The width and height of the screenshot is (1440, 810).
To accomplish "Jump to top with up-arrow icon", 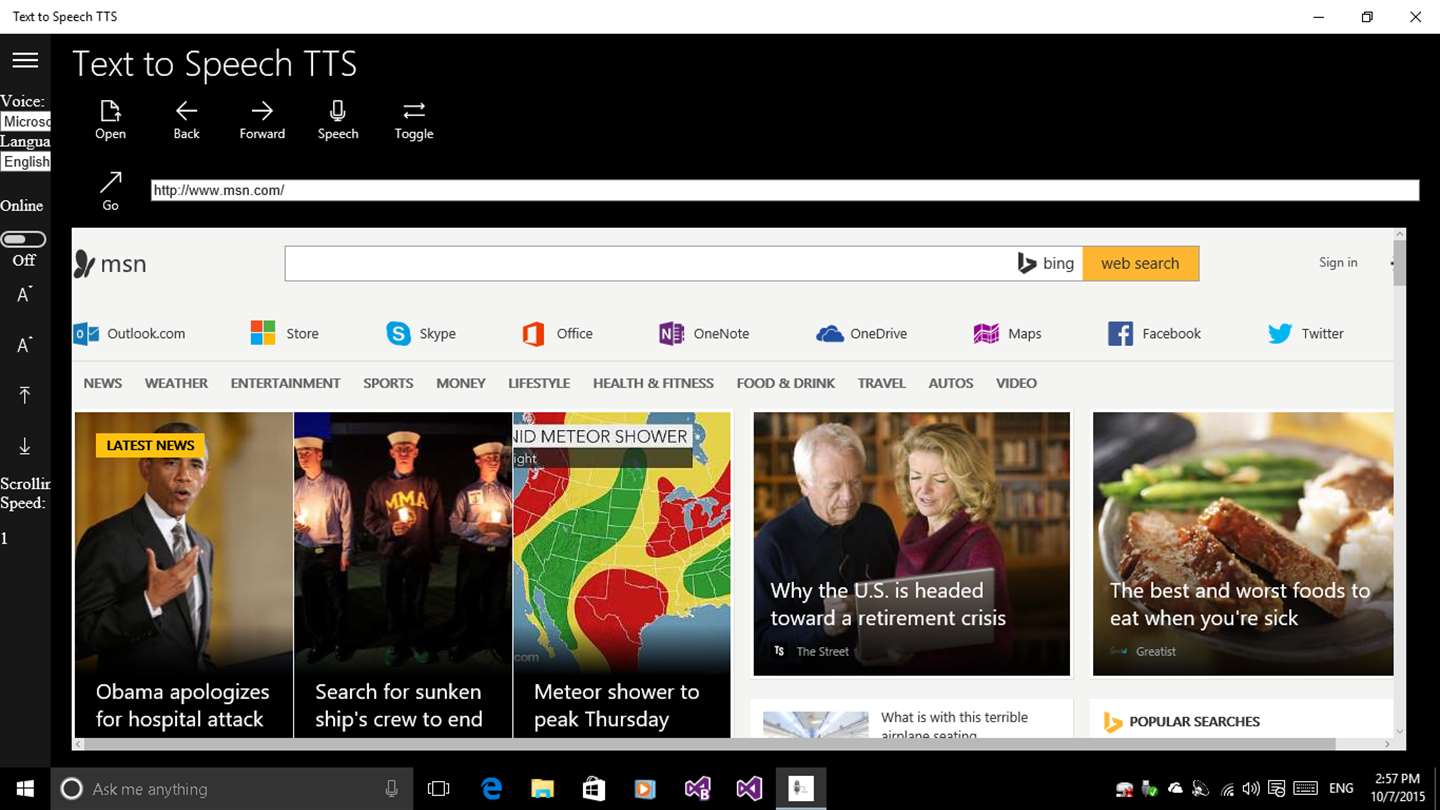I will click(x=25, y=395).
